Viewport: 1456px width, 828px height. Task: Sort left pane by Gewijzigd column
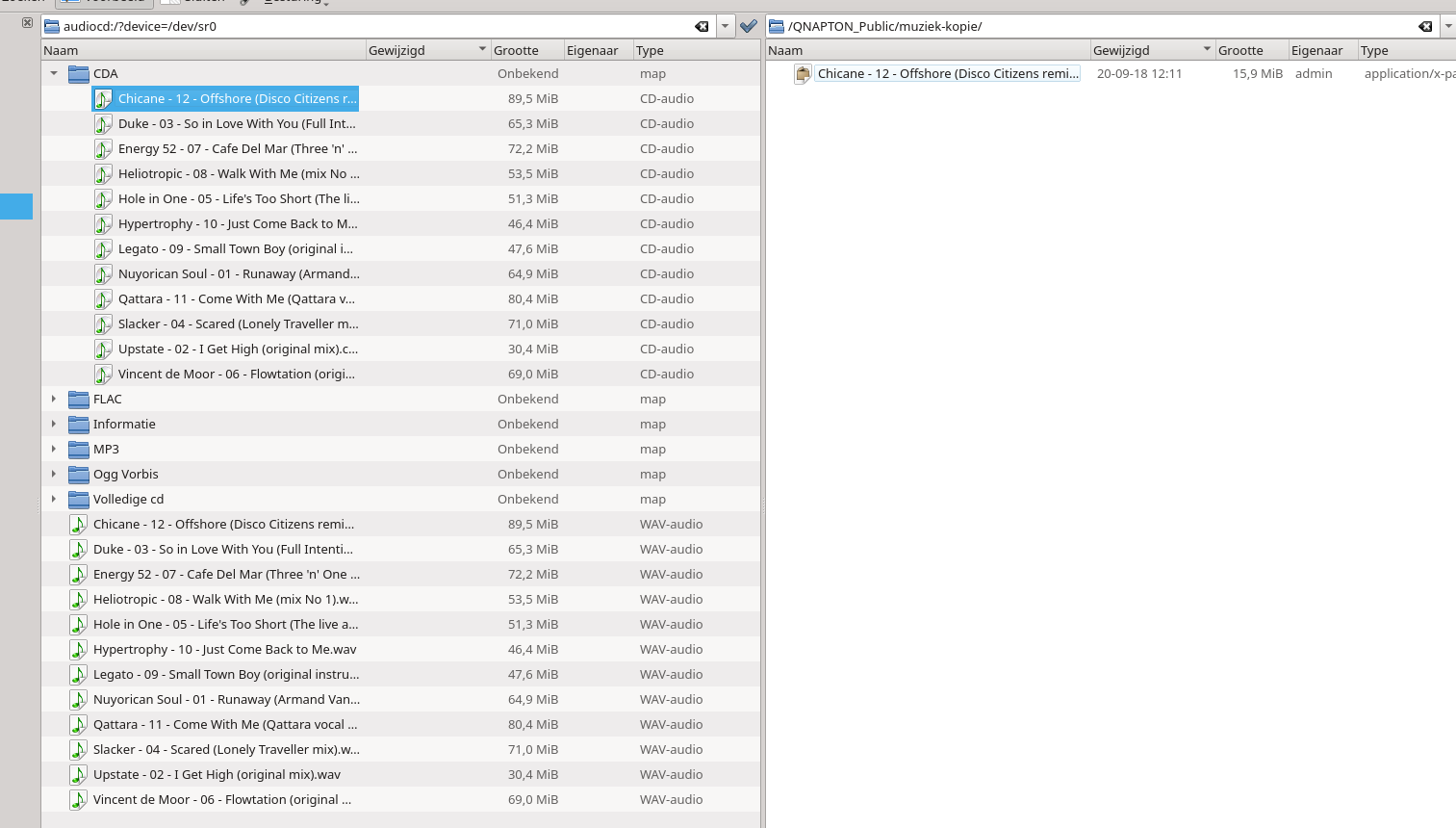click(429, 50)
